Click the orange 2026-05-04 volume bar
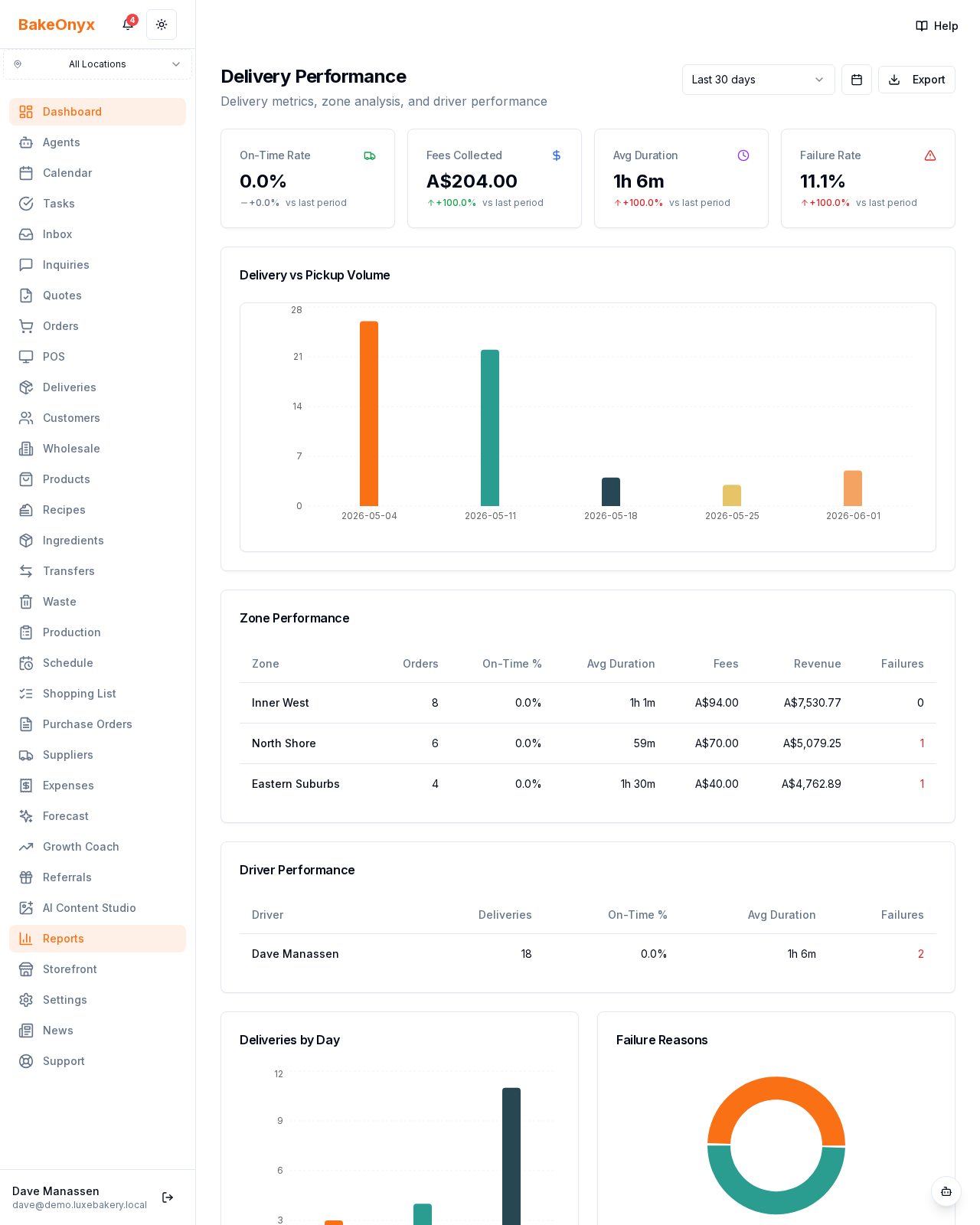 click(369, 413)
